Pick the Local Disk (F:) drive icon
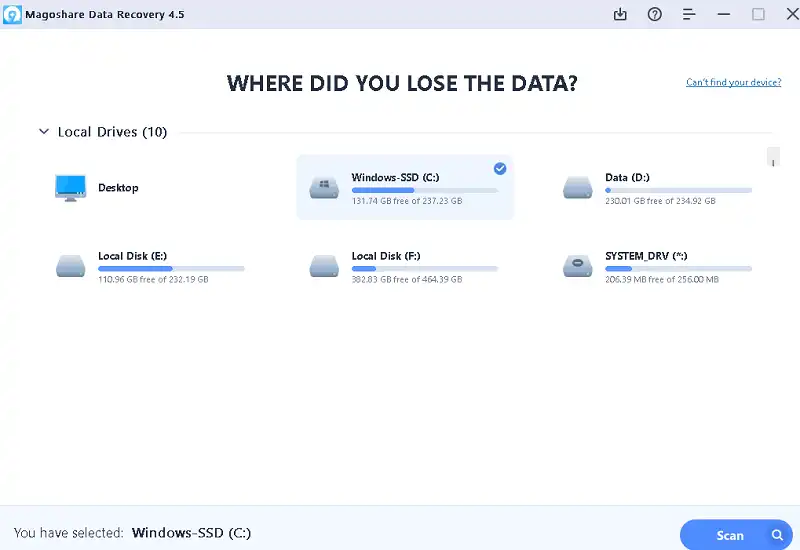The width and height of the screenshot is (800, 550). point(324,266)
